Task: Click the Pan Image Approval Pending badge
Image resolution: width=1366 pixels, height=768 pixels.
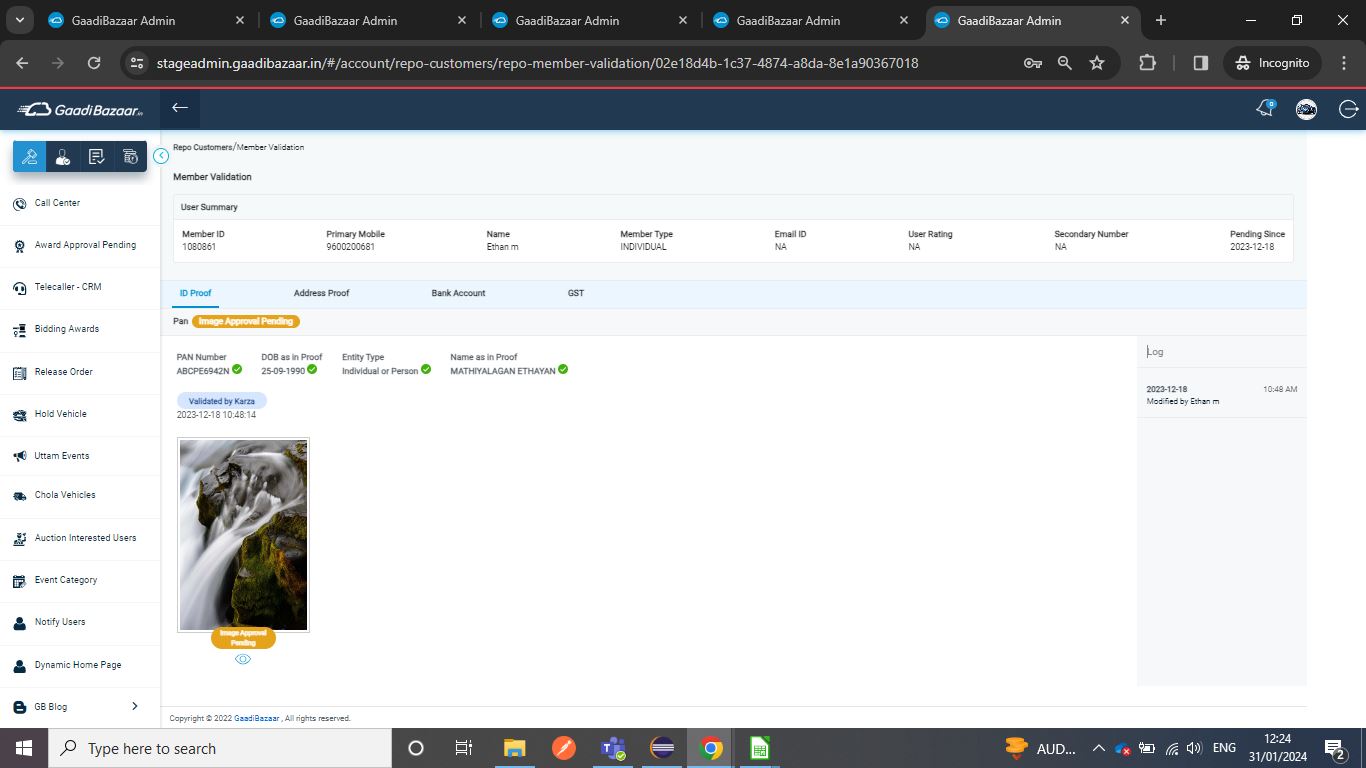Action: coord(246,321)
